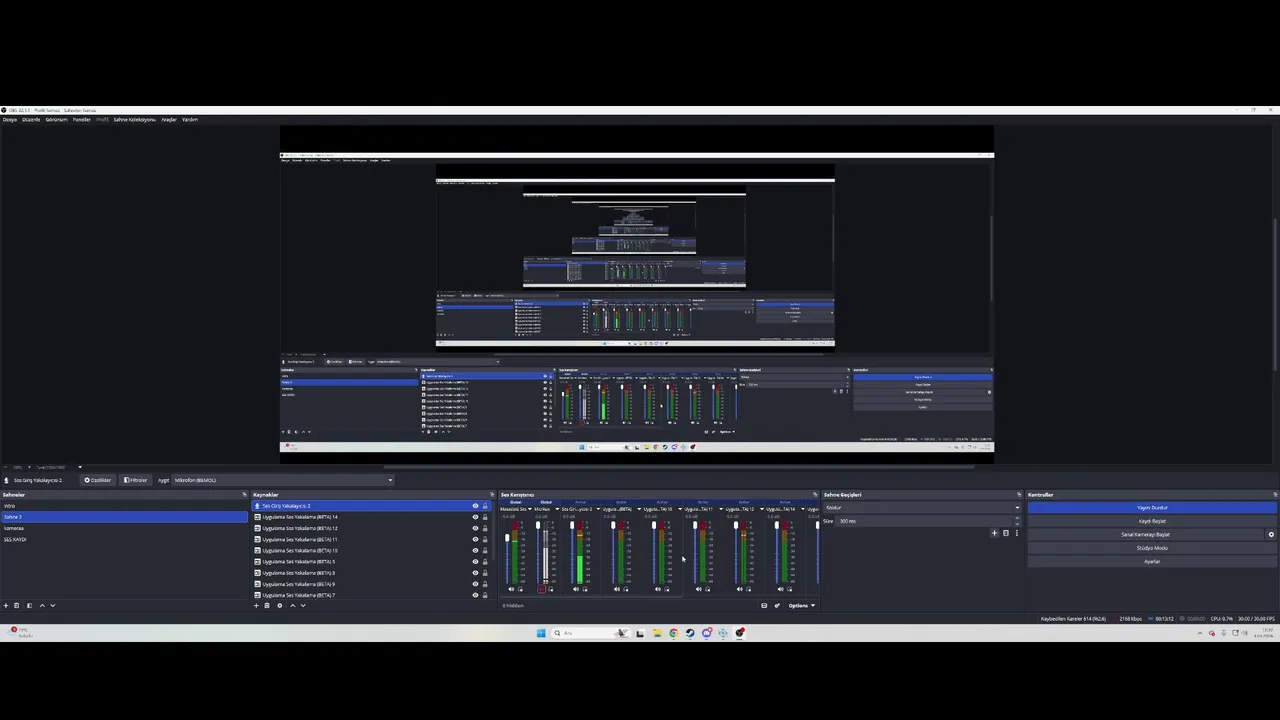Viewport: 1280px width, 720px height.
Task: Open transition properties three-dot menu
Action: click(1017, 533)
